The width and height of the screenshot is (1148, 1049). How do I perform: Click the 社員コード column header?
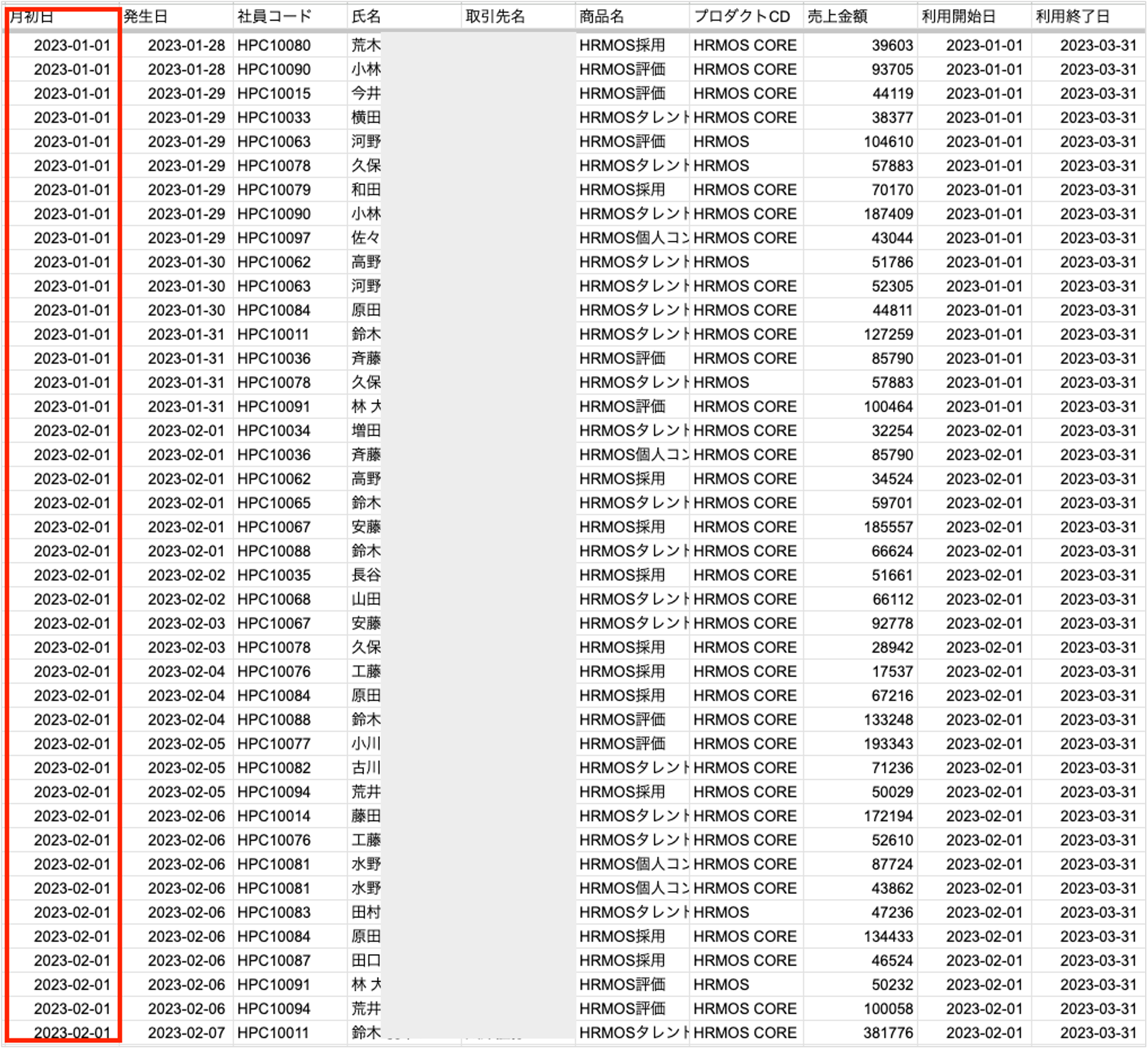point(275,17)
